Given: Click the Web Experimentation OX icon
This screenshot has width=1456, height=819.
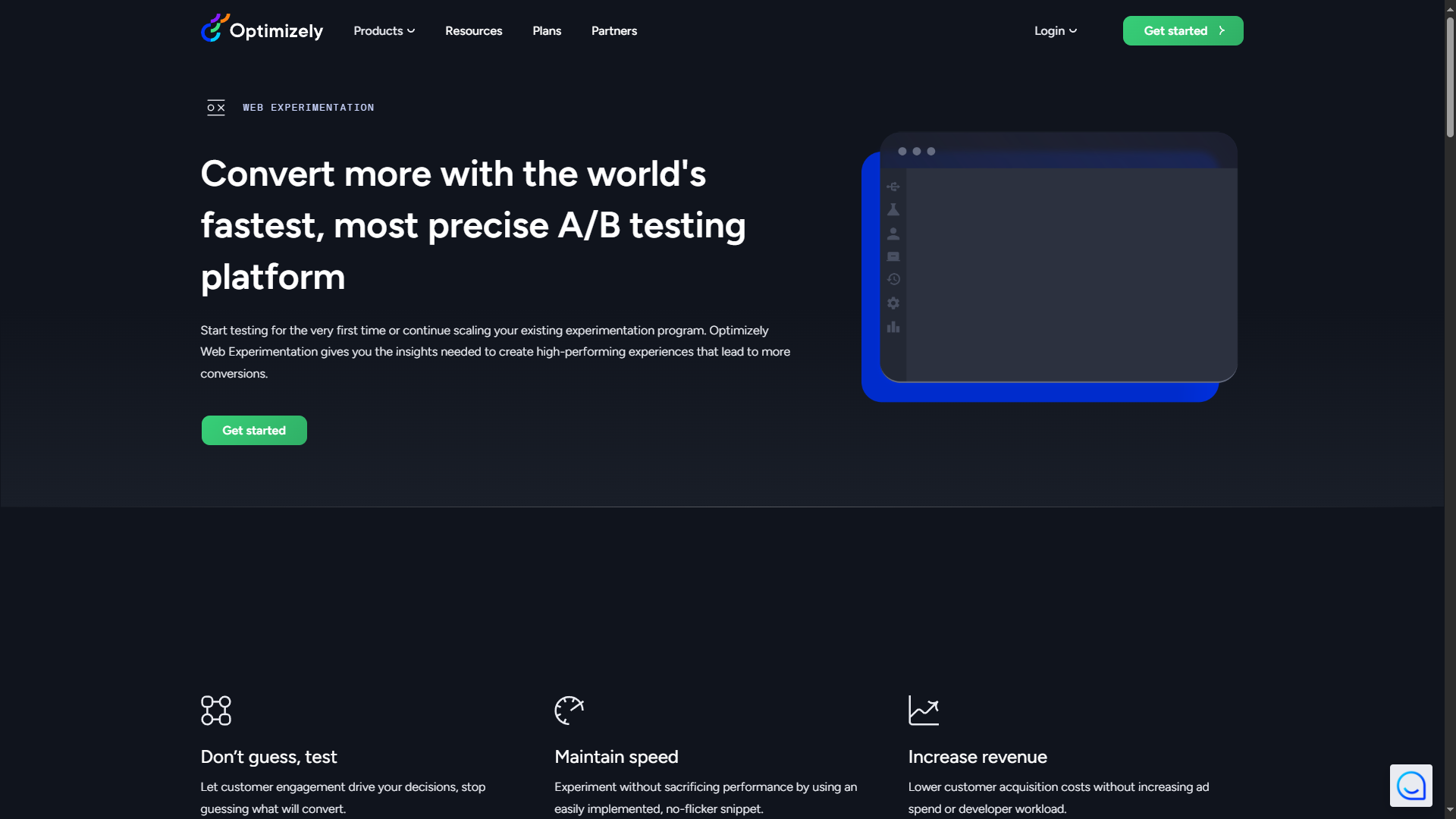Looking at the screenshot, I should coord(216,108).
